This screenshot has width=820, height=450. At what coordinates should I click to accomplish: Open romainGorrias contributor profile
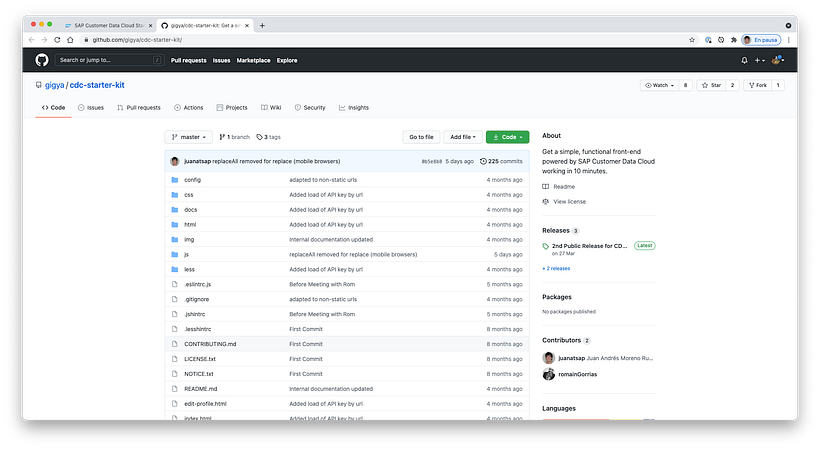point(577,374)
